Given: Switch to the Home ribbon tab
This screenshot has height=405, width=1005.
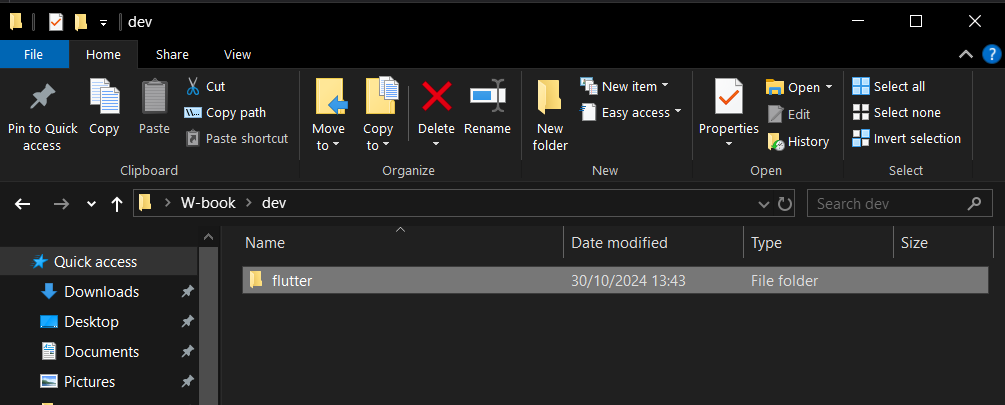Looking at the screenshot, I should pyautogui.click(x=103, y=54).
